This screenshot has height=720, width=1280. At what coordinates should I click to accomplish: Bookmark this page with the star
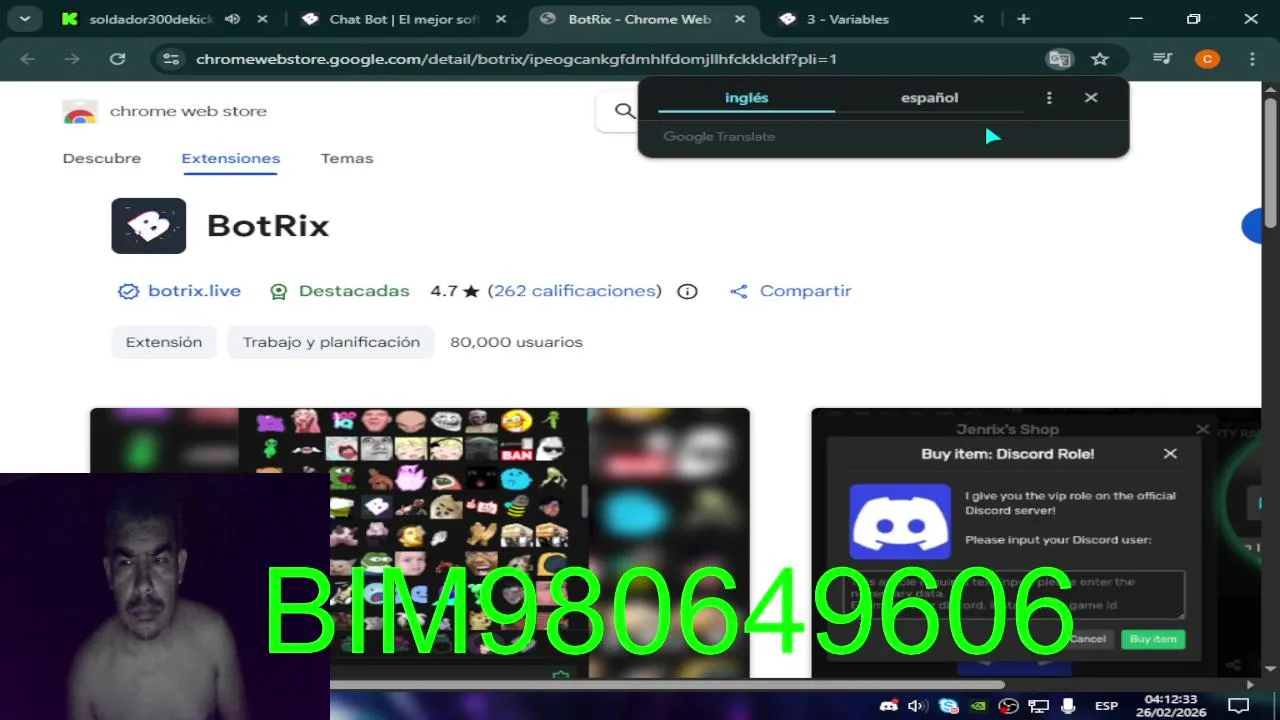[x=1100, y=59]
